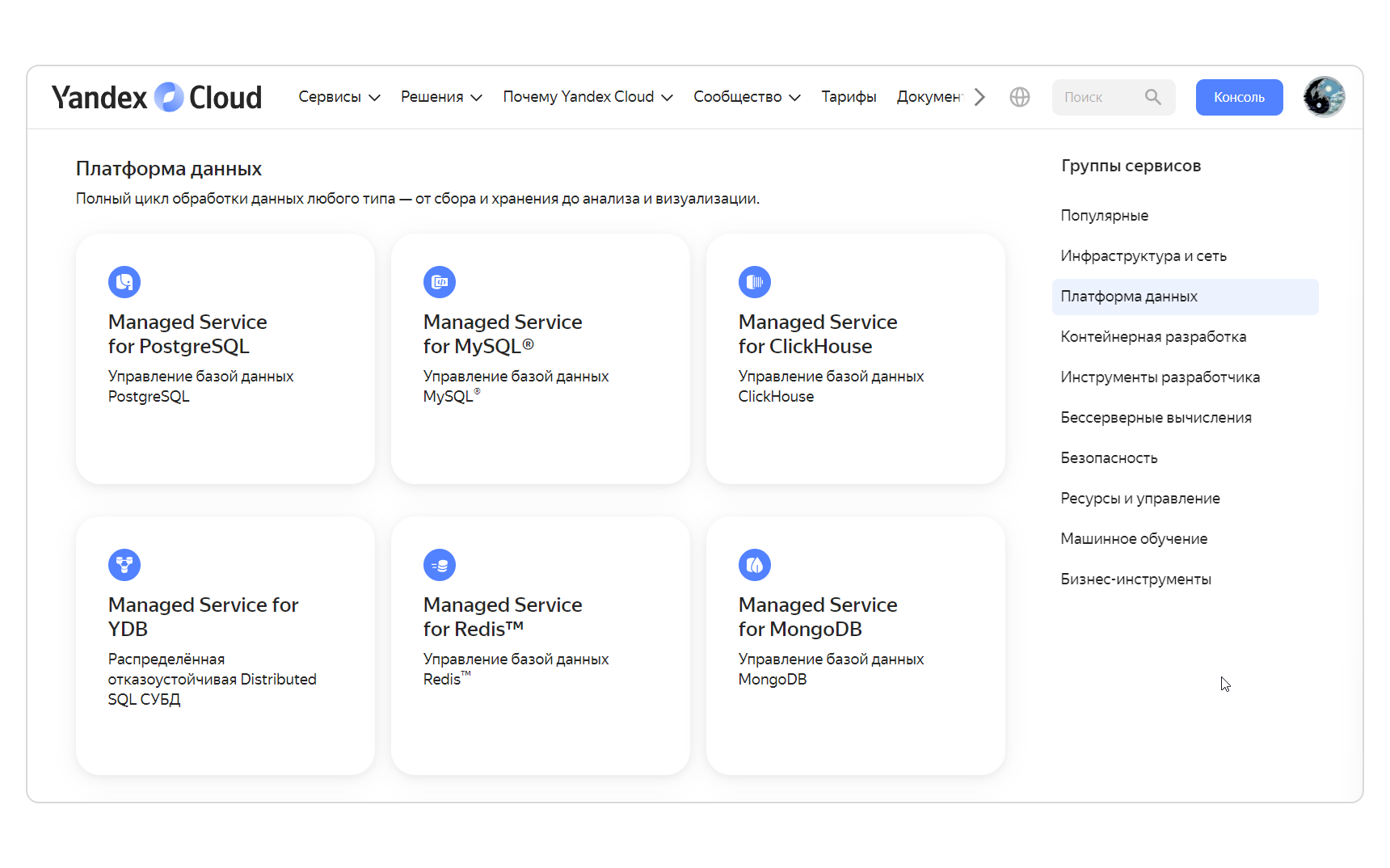
Task: Click the MySQL service icon
Action: tap(440, 282)
